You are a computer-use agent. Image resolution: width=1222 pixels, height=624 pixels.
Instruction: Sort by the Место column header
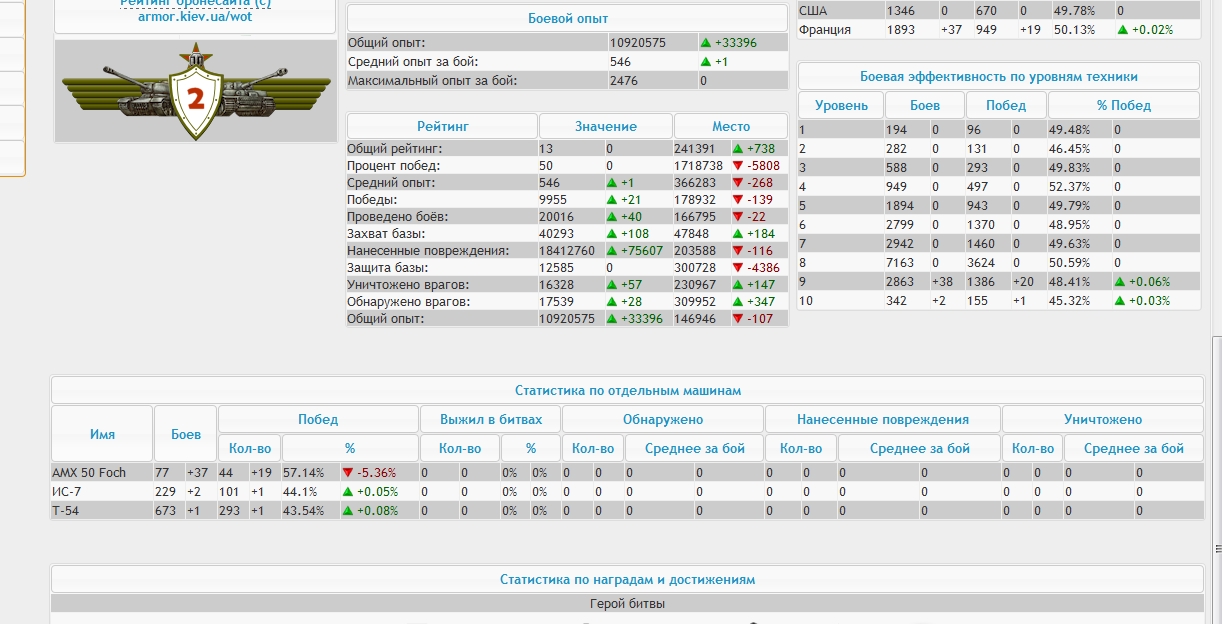point(730,126)
